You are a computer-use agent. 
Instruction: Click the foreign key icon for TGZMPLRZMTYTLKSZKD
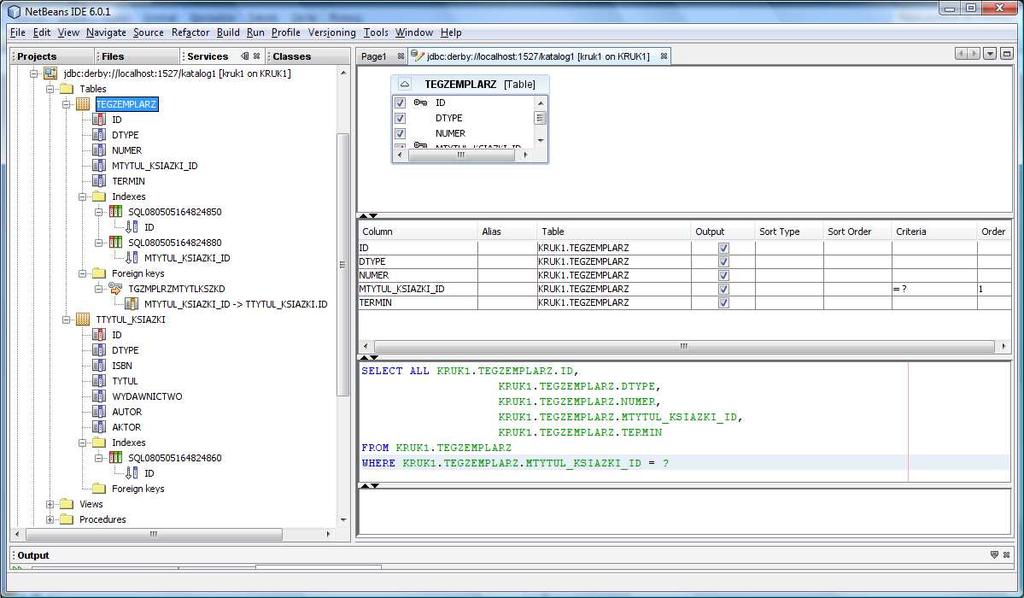click(115, 289)
